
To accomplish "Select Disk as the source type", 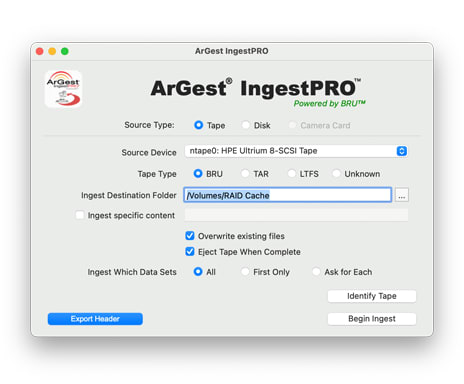I will tap(246, 125).
